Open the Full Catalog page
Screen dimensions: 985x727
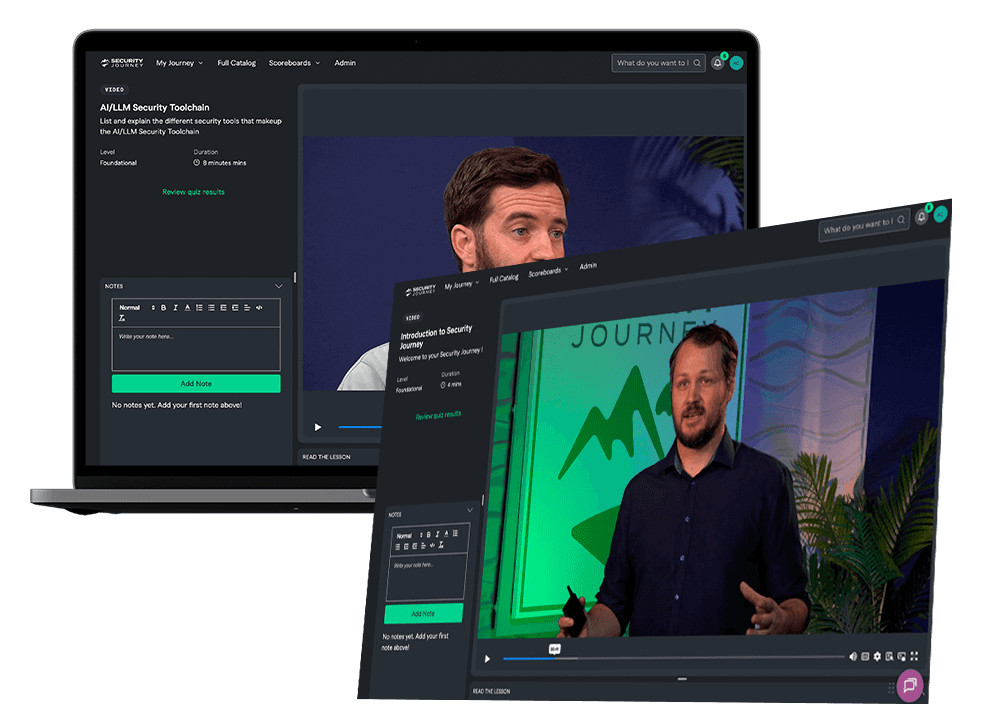coord(236,62)
